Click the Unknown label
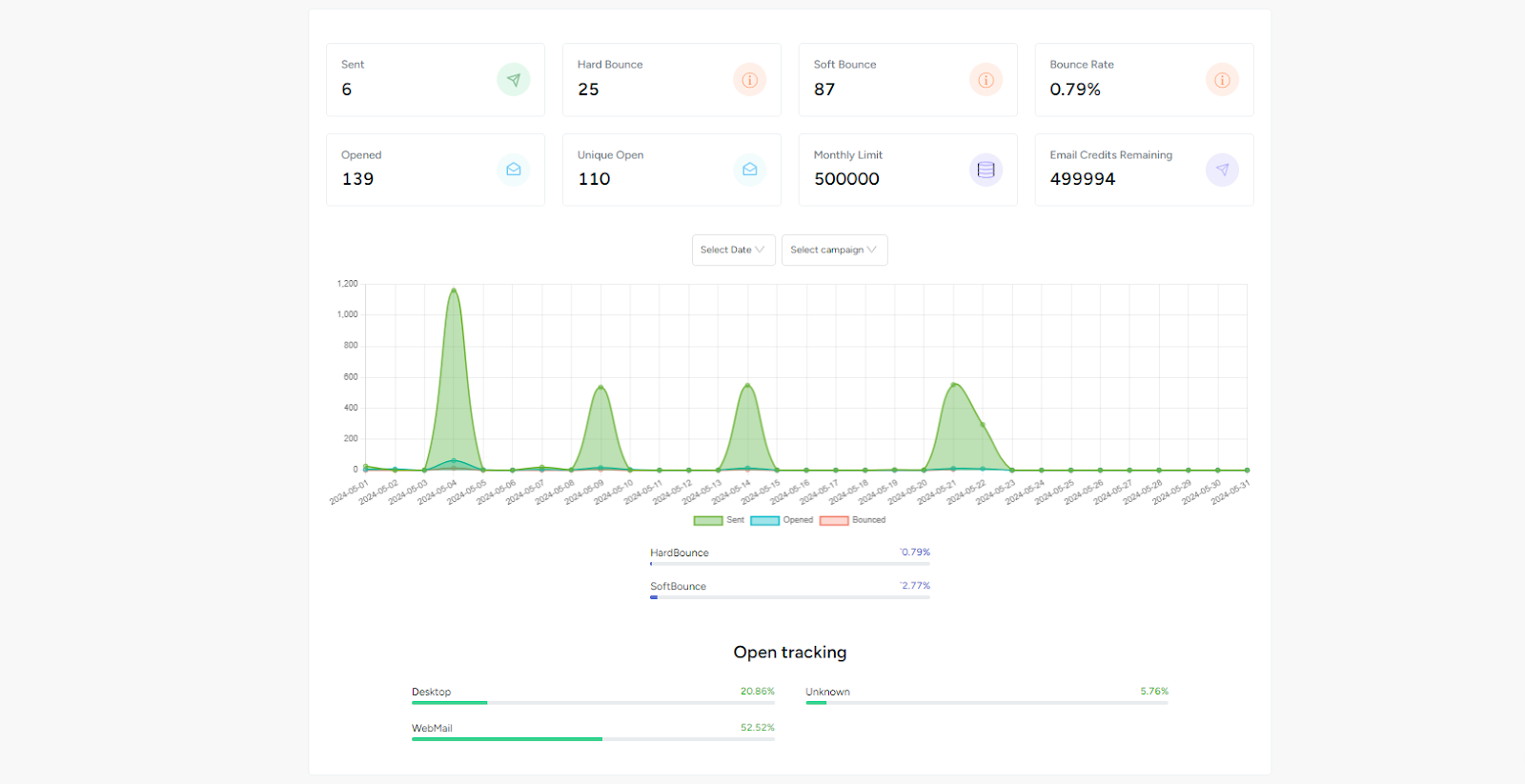 [827, 693]
